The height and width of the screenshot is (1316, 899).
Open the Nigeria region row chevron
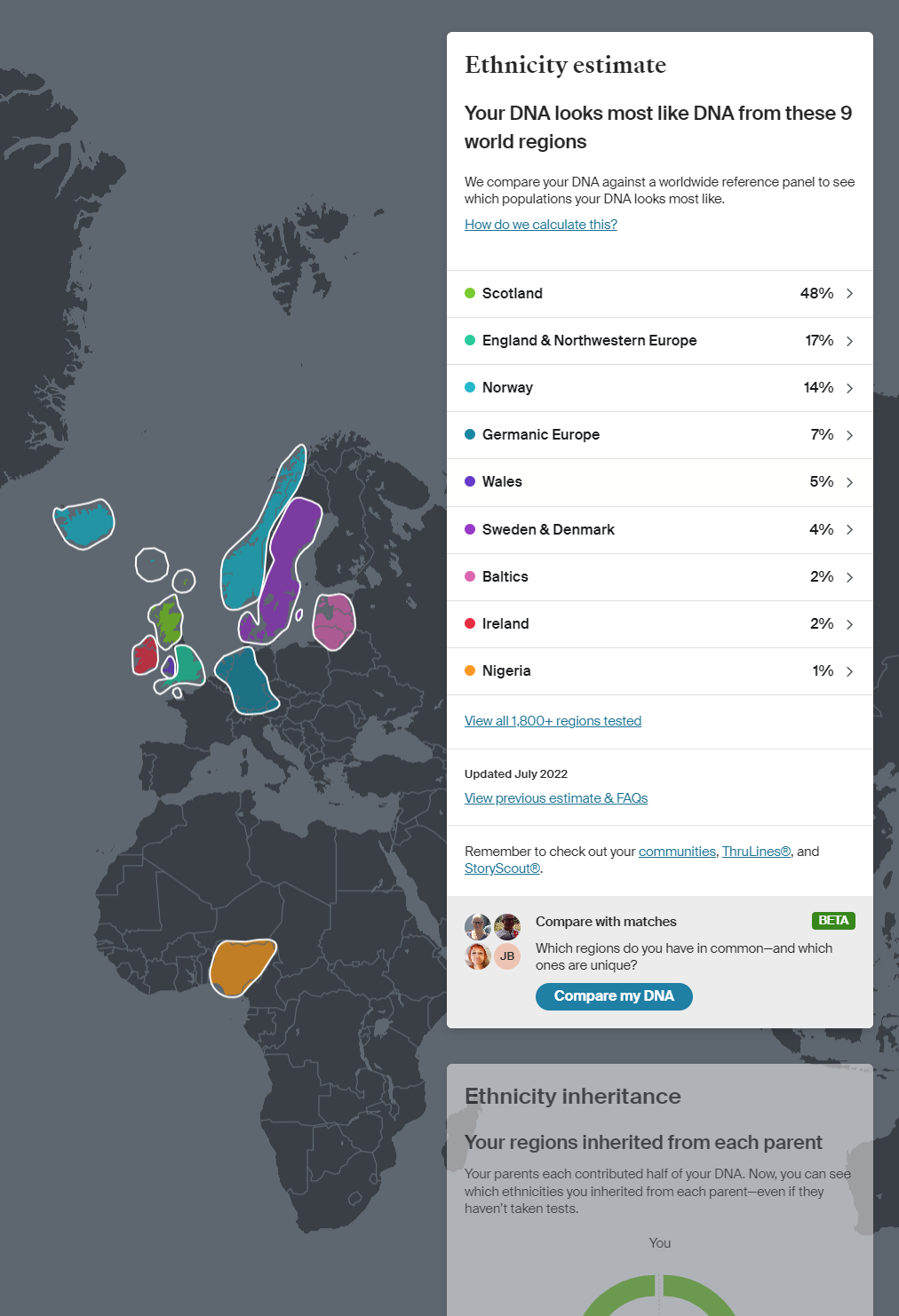[849, 671]
